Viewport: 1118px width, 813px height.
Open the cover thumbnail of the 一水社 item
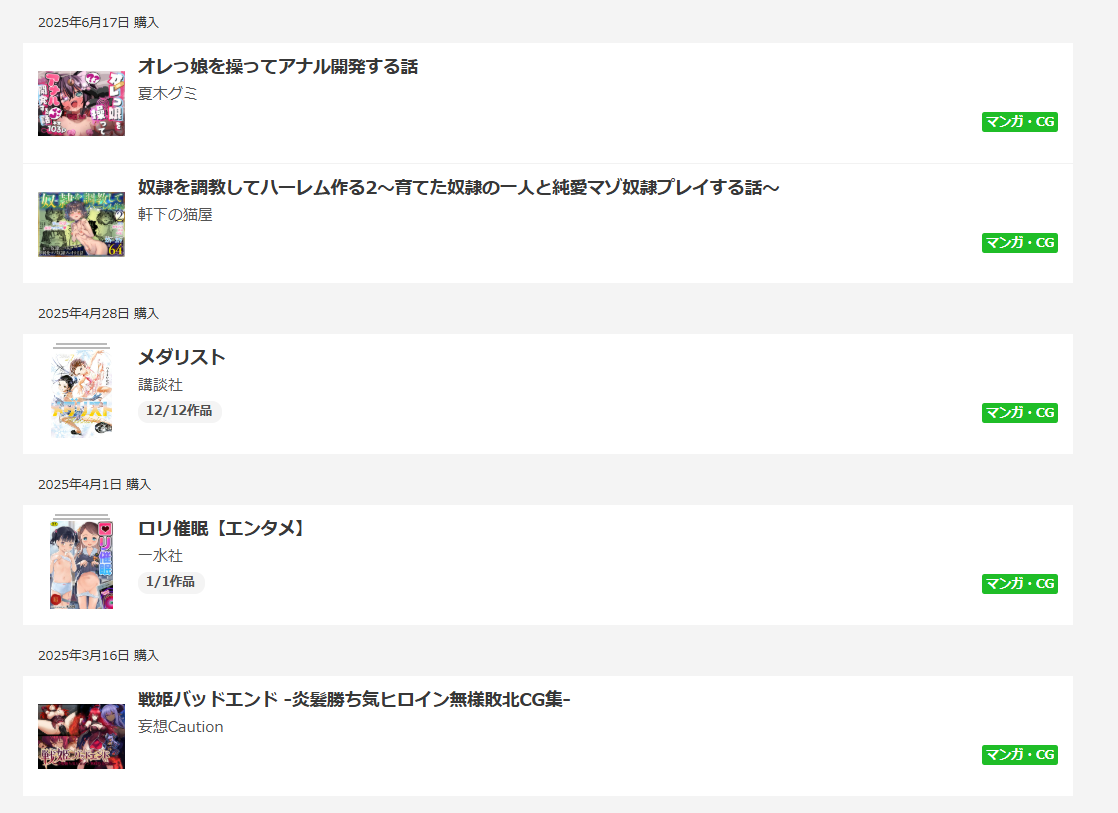pos(81,562)
